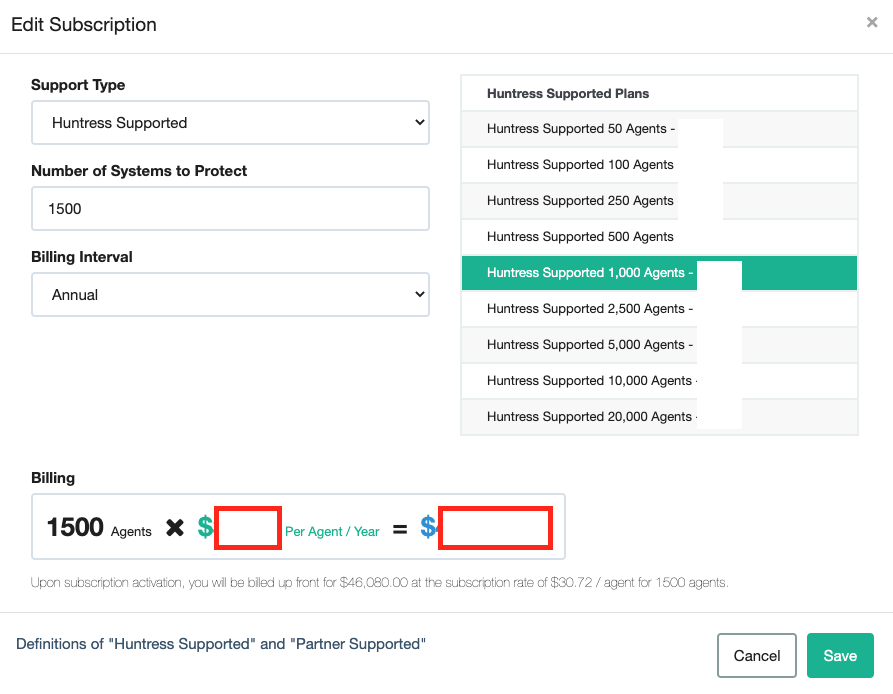This screenshot has height=694, width=893.
Task: Select the Huntress Supported 1,000 Agents plan
Action: tap(659, 273)
